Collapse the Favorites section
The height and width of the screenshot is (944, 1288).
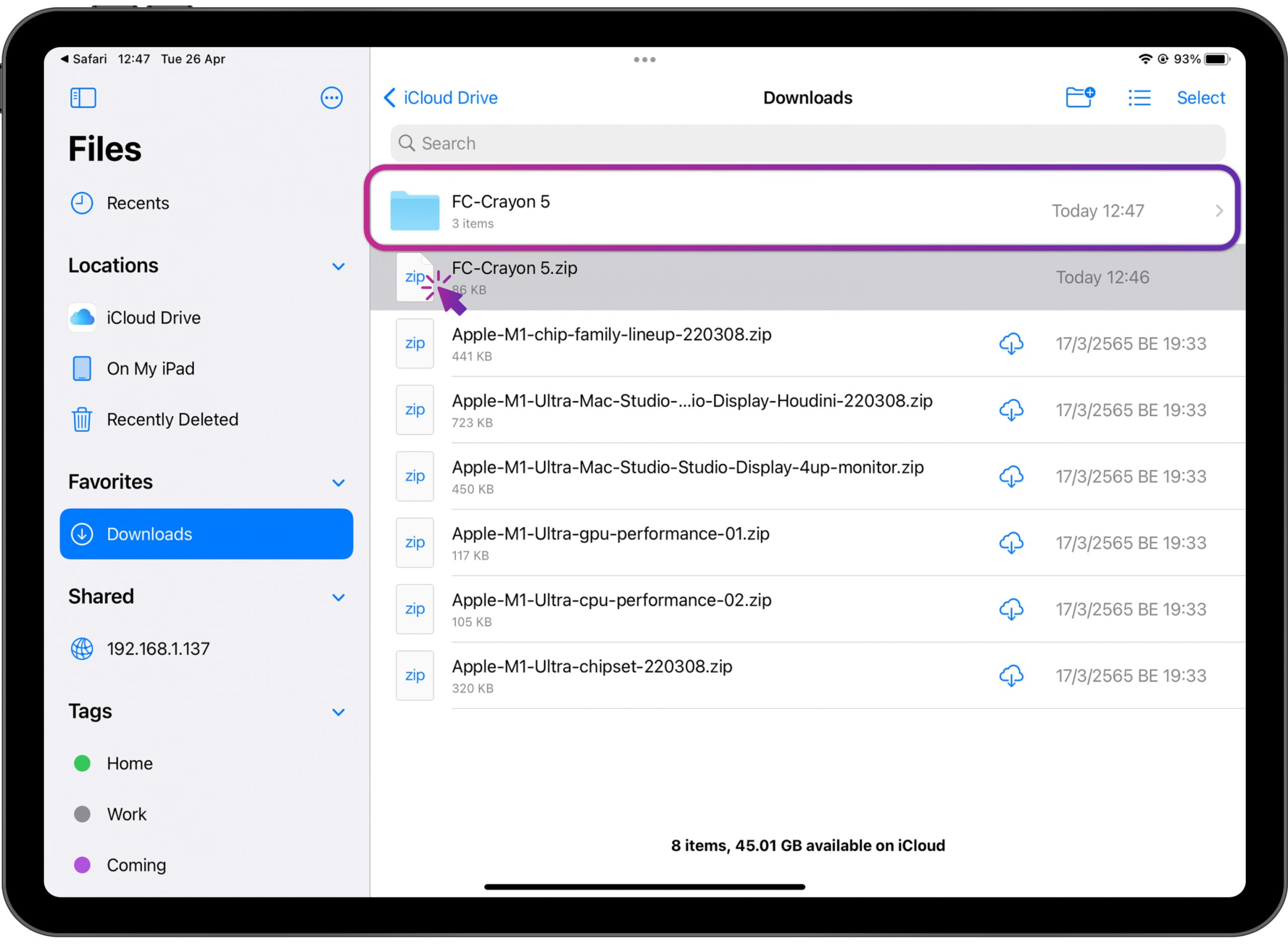point(338,483)
